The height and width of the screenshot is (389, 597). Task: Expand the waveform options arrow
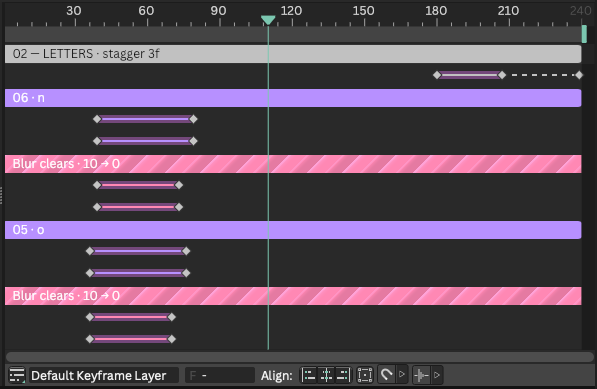(437, 375)
